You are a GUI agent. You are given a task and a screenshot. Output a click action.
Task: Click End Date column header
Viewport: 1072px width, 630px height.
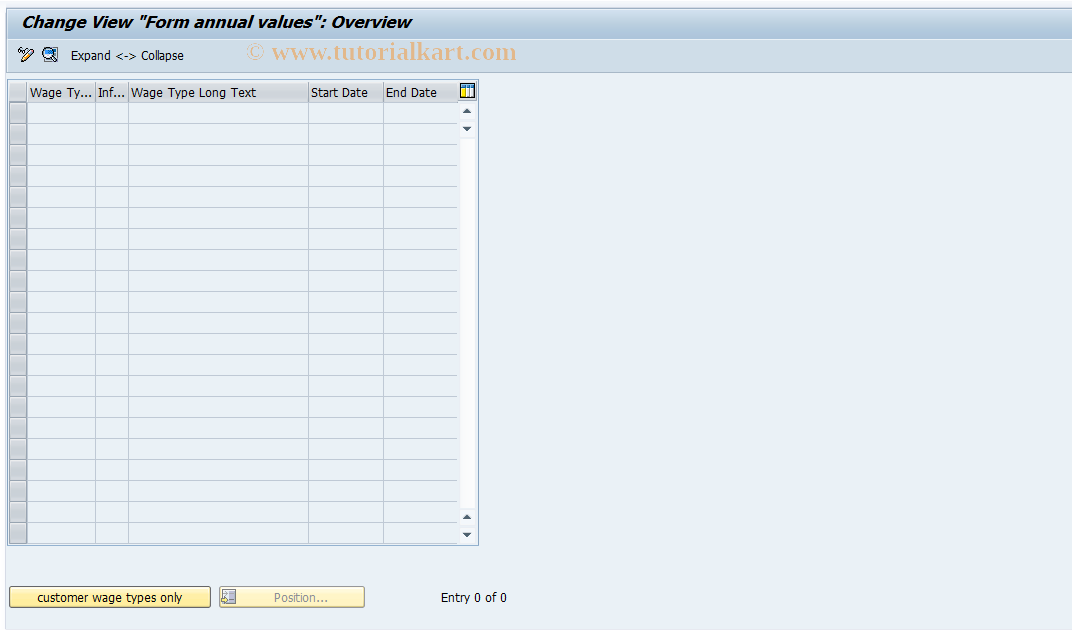tap(420, 92)
